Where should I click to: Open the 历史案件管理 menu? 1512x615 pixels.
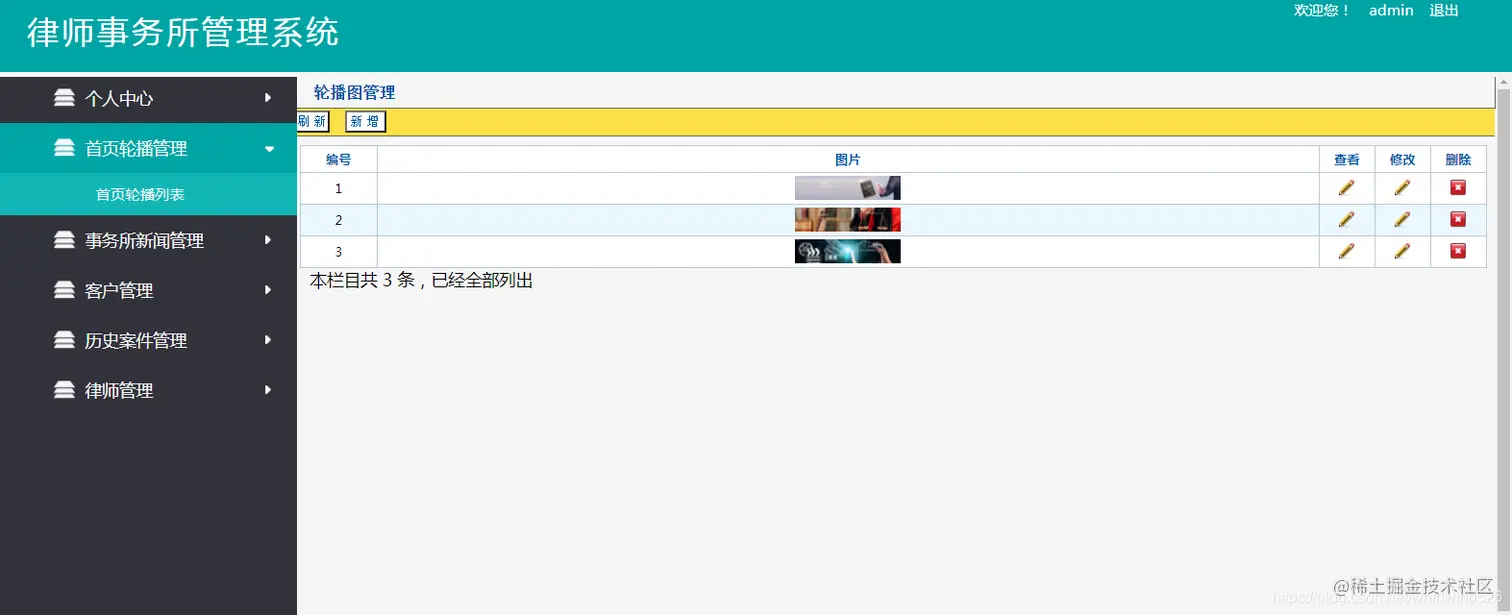click(148, 340)
